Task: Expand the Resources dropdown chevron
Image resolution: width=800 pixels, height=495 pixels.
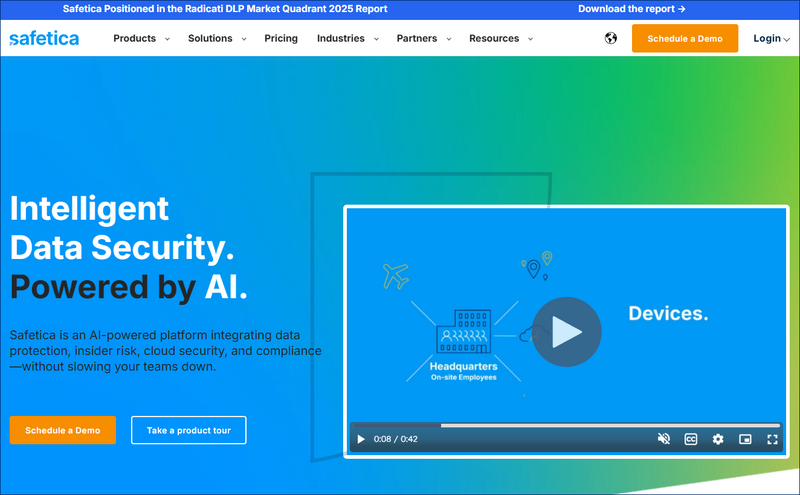Action: pos(530,39)
